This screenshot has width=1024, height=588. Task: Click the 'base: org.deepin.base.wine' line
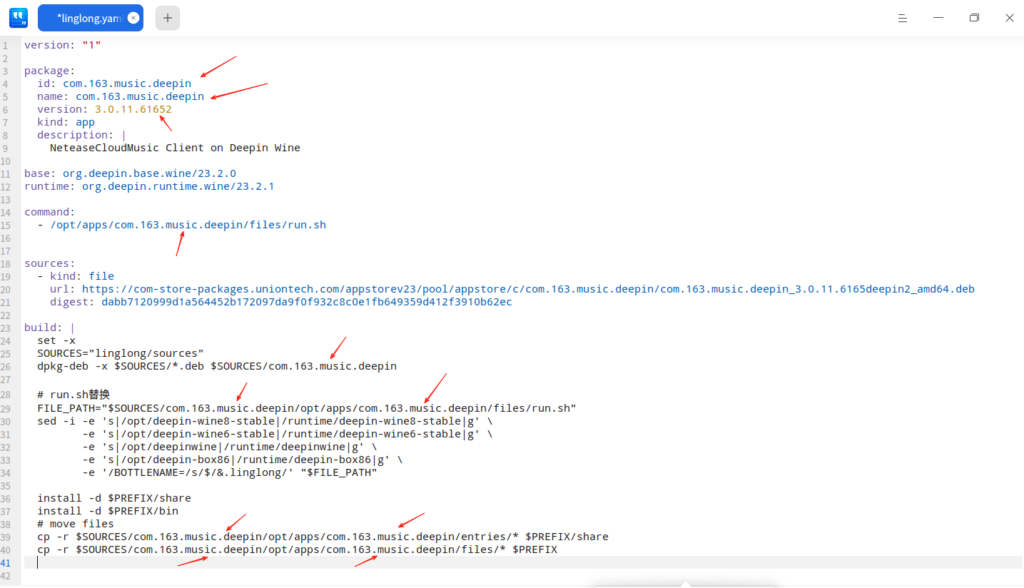point(130,173)
